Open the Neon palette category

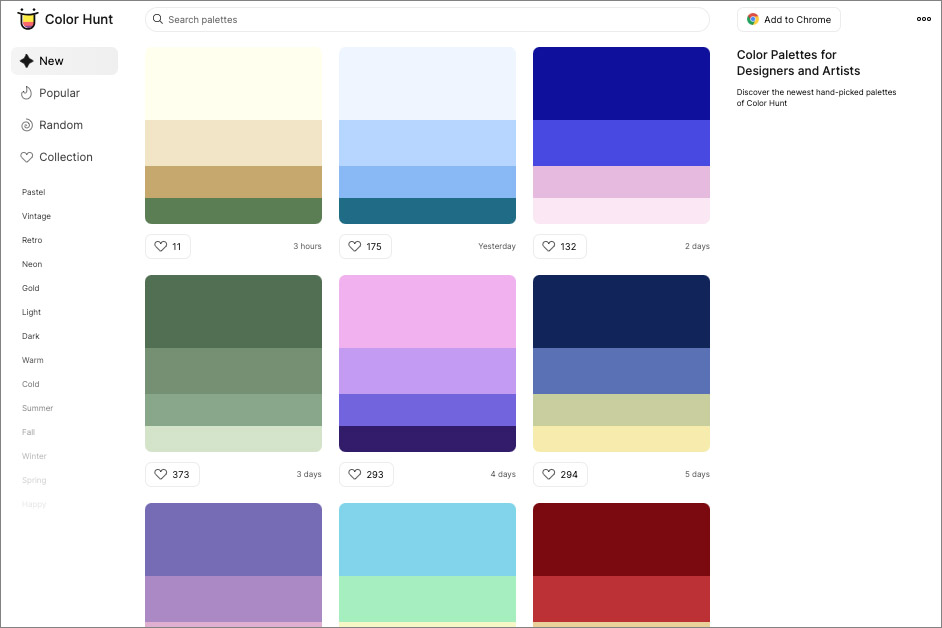point(32,264)
